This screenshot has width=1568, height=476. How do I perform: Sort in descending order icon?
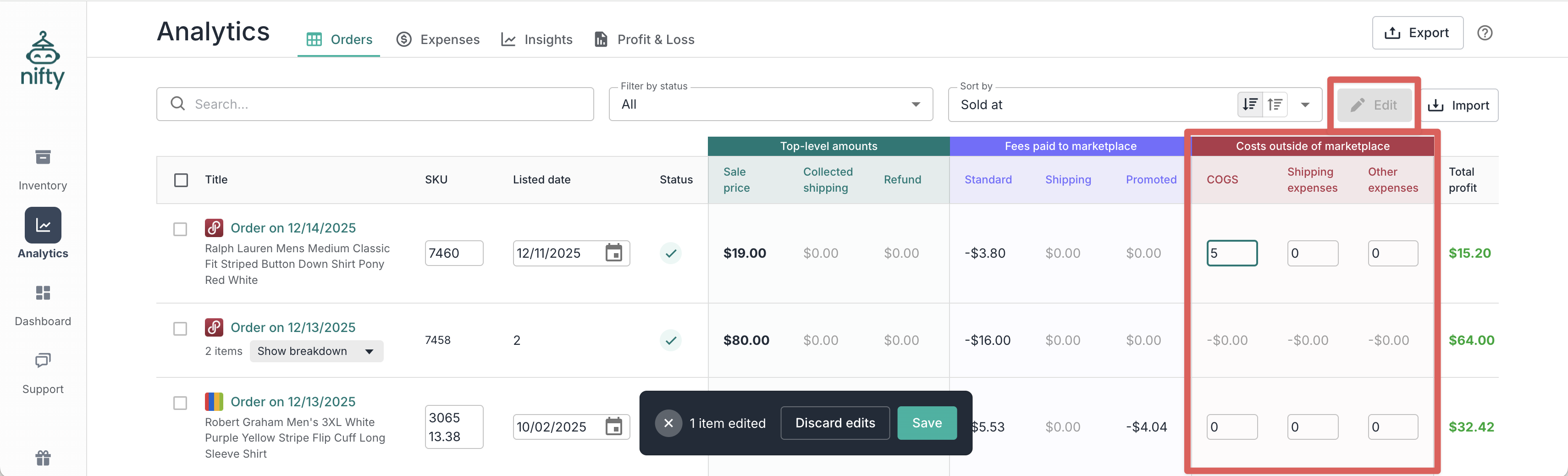click(x=1250, y=105)
